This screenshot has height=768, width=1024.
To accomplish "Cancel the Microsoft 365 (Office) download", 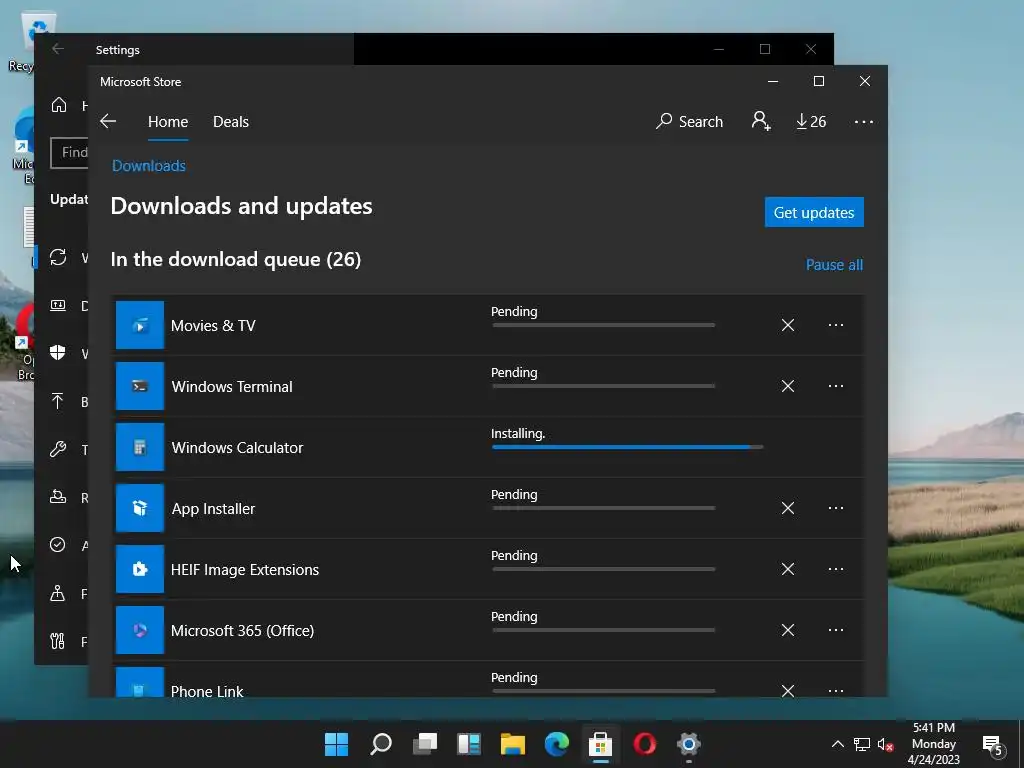I will (x=788, y=630).
